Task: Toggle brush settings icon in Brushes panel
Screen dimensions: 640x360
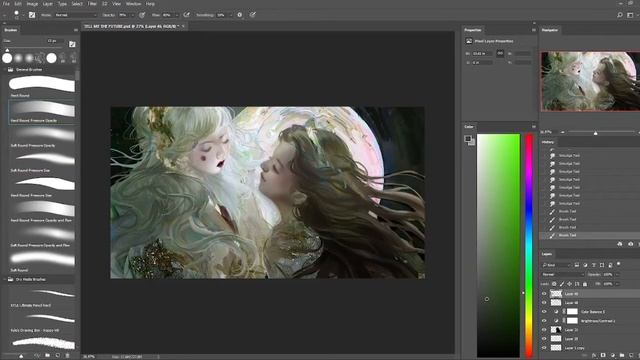Action: pyautogui.click(x=72, y=44)
